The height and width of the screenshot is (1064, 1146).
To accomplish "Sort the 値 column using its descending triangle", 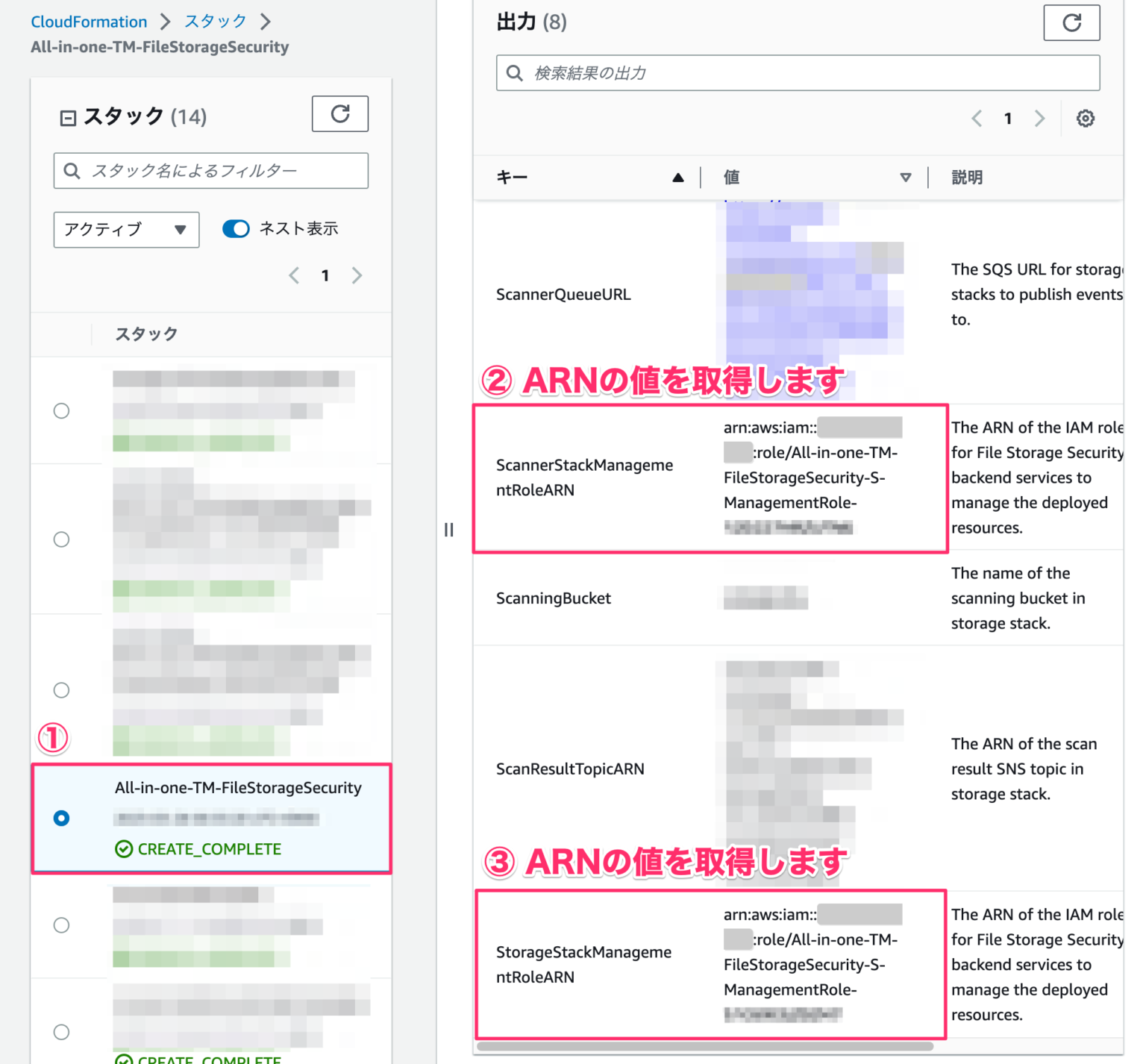I will pyautogui.click(x=906, y=178).
